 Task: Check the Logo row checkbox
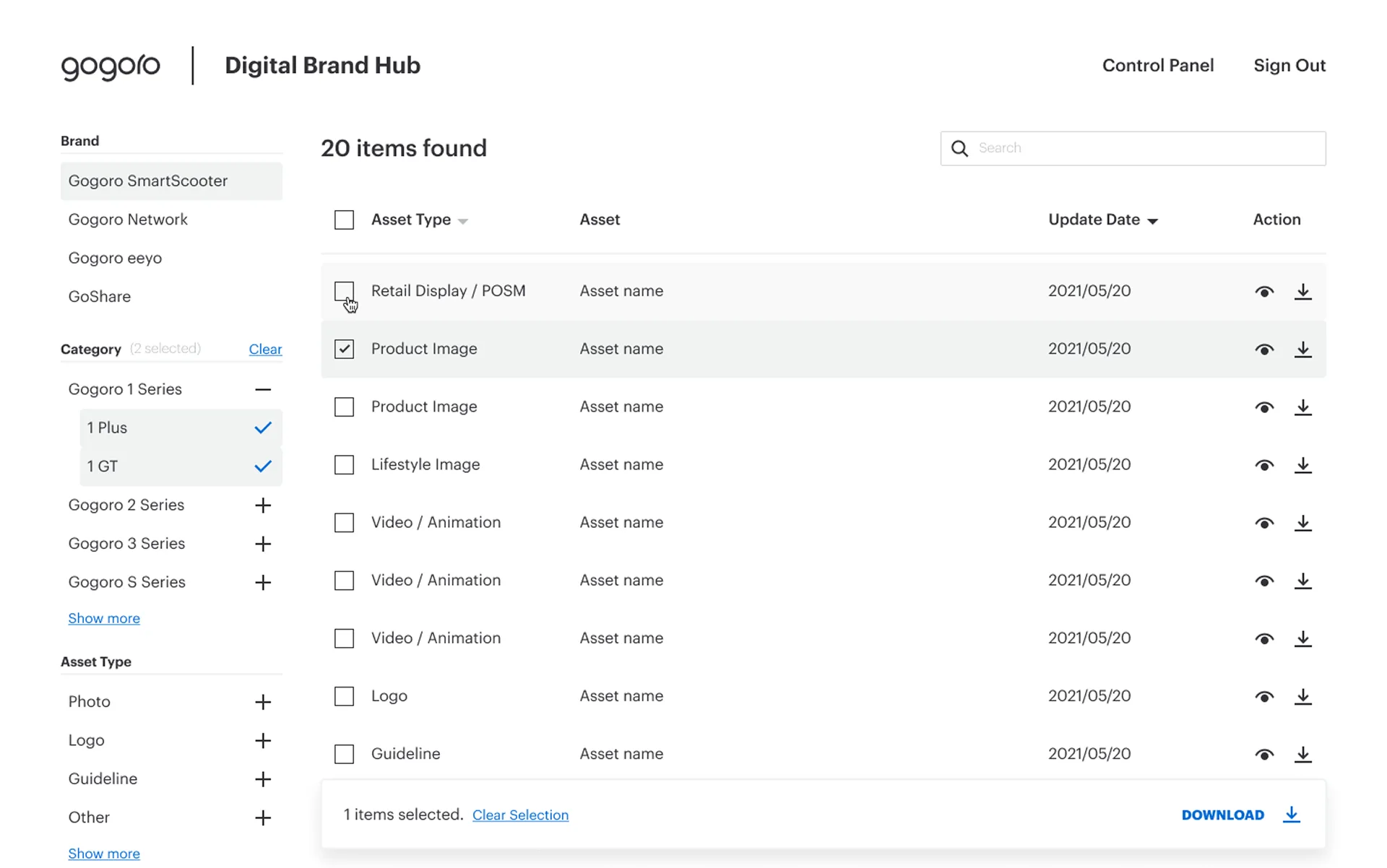[x=344, y=696]
